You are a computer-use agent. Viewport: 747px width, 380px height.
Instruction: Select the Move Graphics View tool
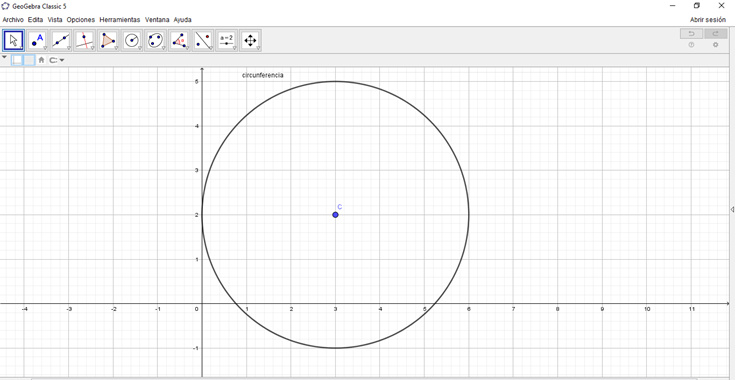point(250,40)
